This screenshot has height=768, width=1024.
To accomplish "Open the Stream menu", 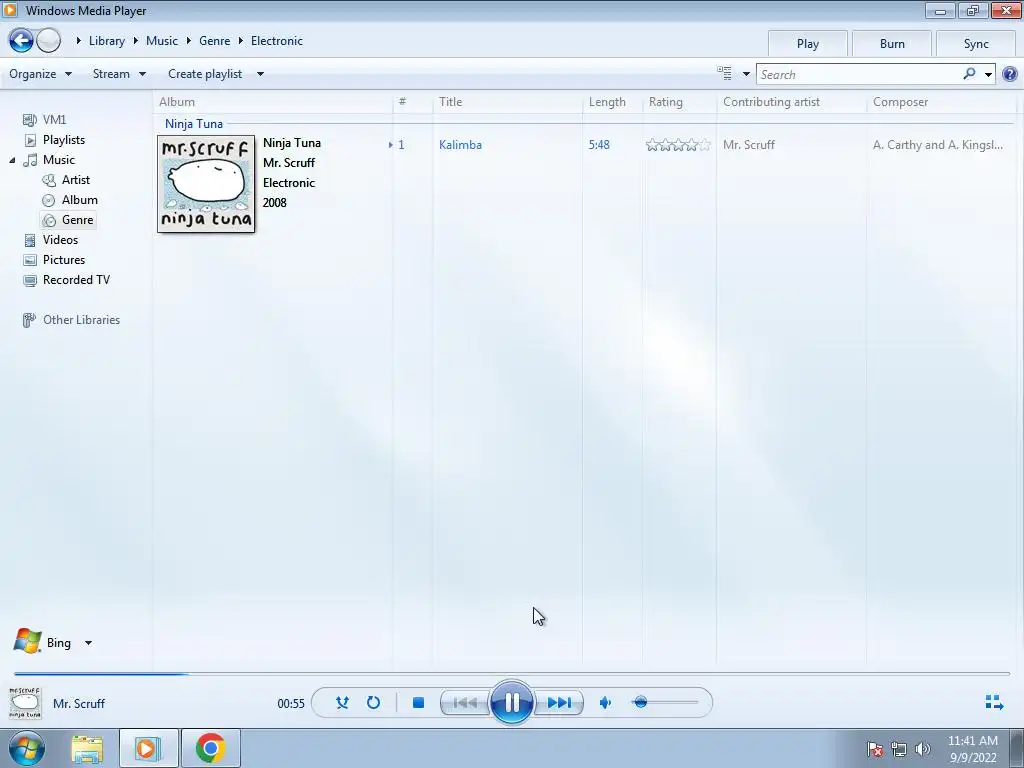I will (x=120, y=74).
